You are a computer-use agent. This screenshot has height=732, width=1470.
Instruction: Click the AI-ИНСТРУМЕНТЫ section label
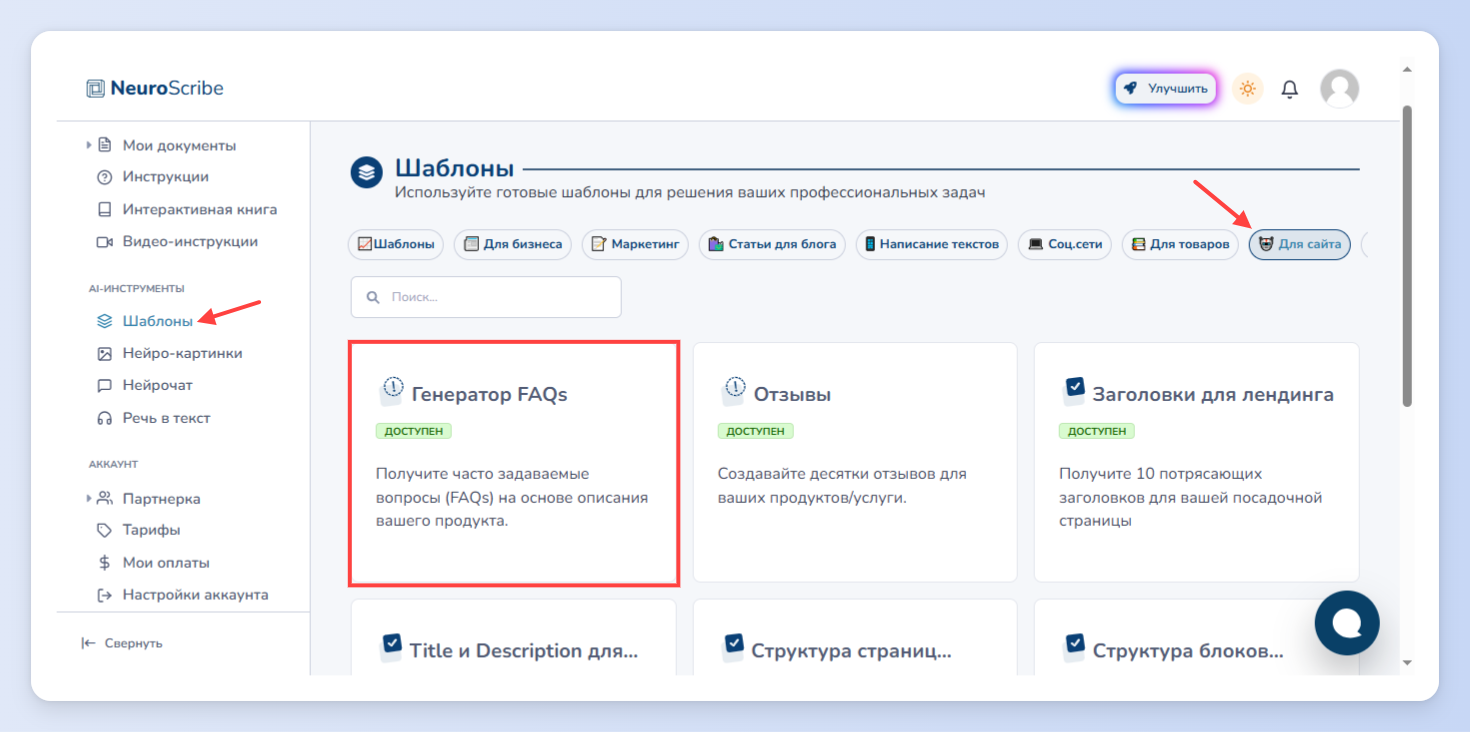[137, 289]
